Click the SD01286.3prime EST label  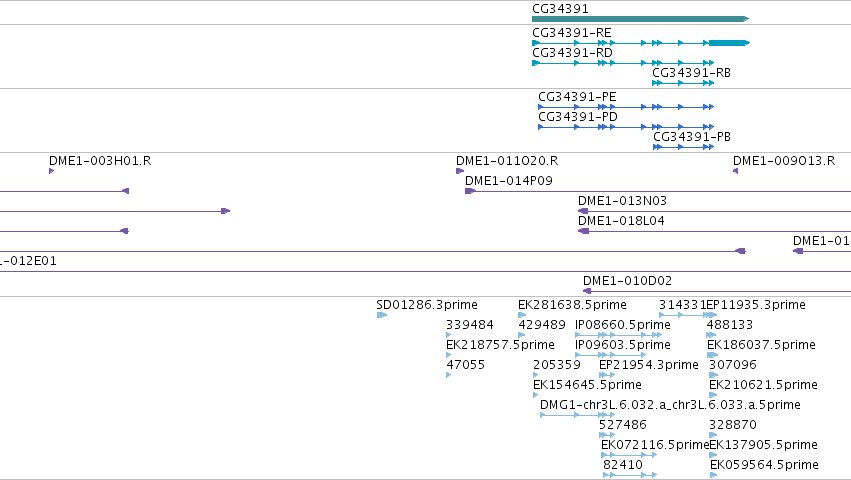point(427,305)
